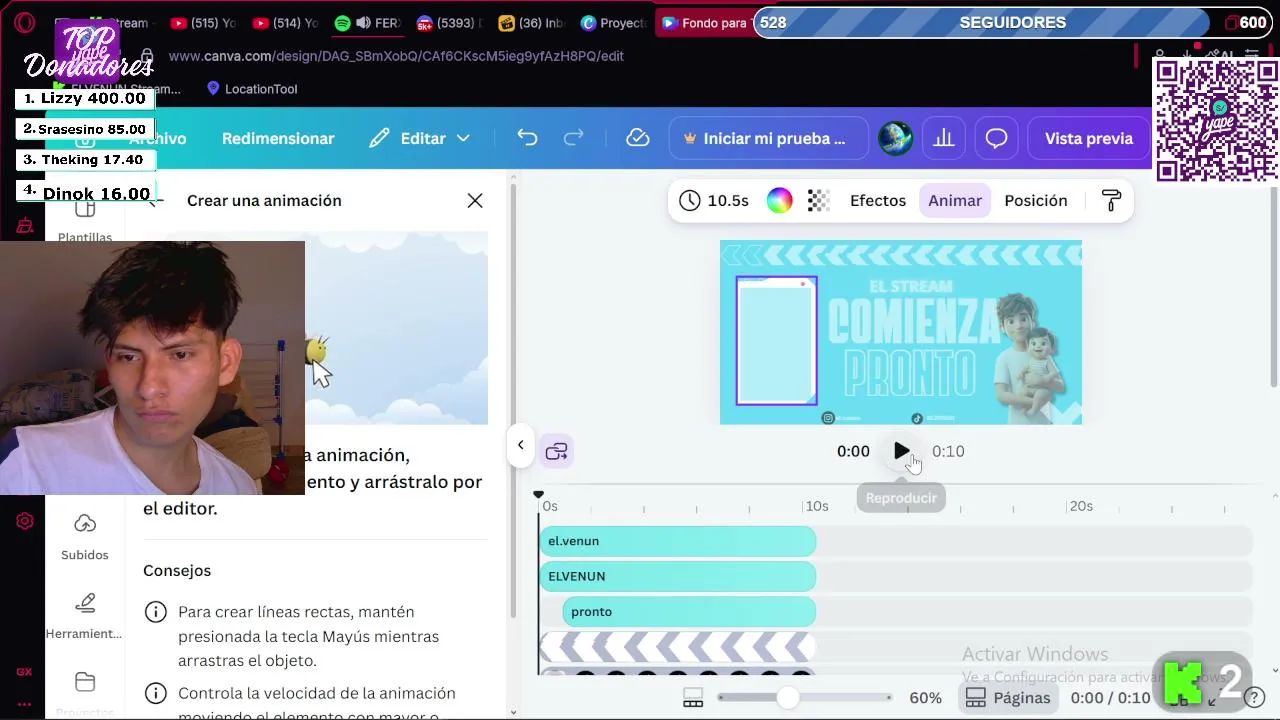
Task: Open the Efectos options
Action: (878, 201)
